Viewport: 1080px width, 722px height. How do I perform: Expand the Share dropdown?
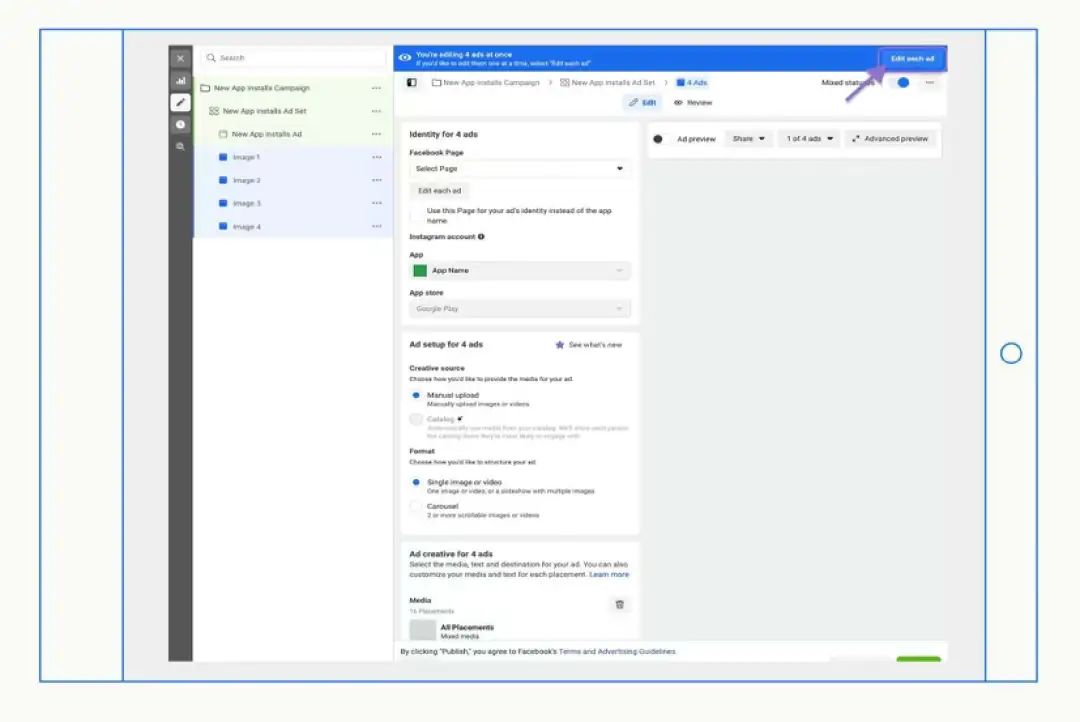[749, 139]
